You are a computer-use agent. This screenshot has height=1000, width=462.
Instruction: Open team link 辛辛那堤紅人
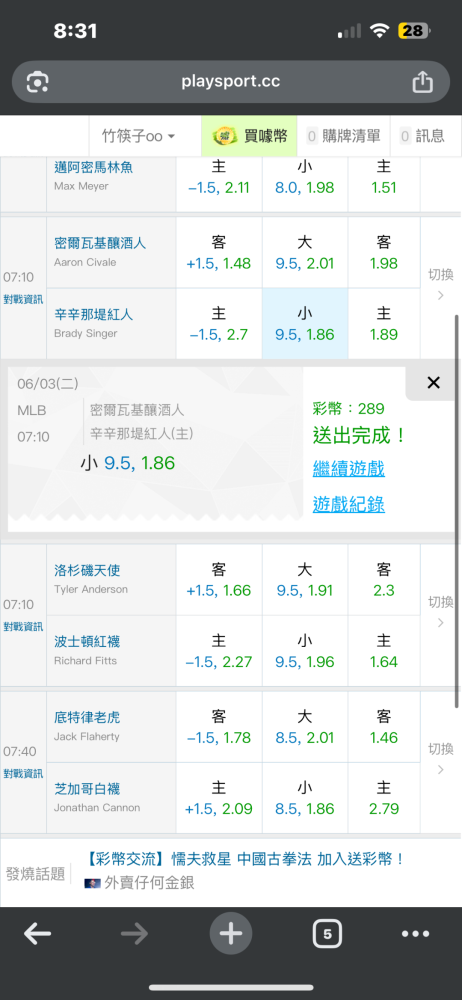coord(94,314)
